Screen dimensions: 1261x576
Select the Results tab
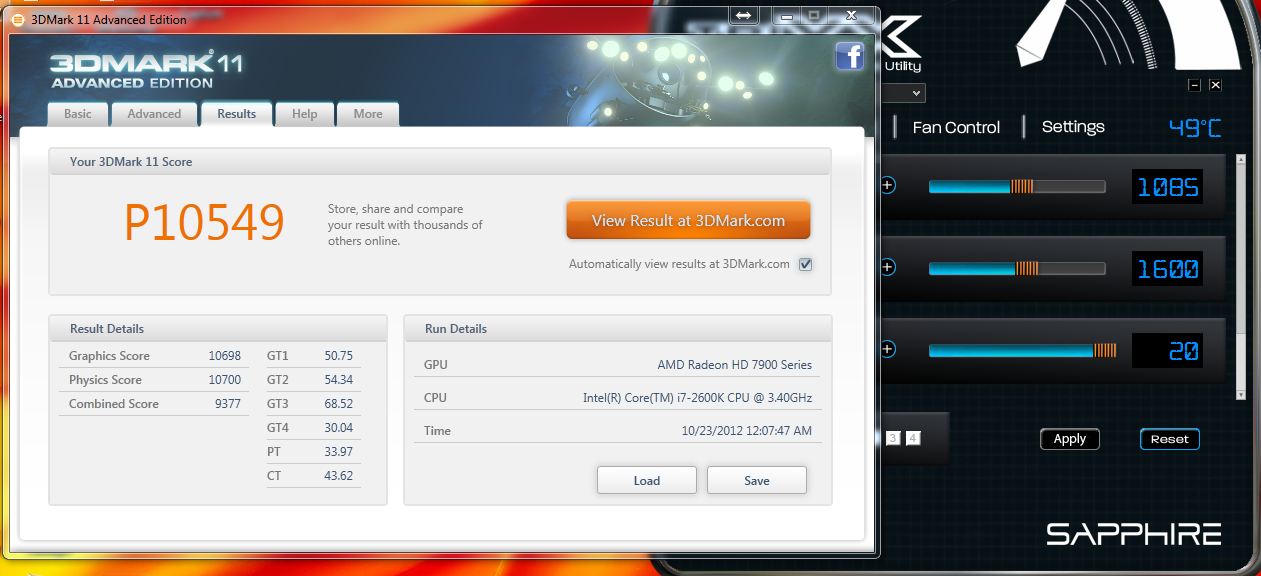[236, 114]
